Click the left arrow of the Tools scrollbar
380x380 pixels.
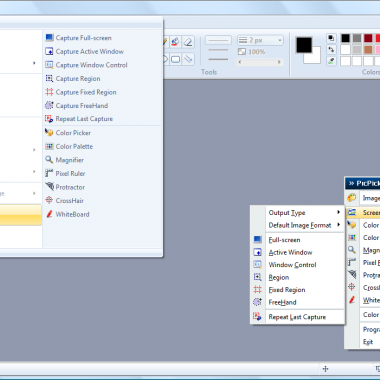240,62
